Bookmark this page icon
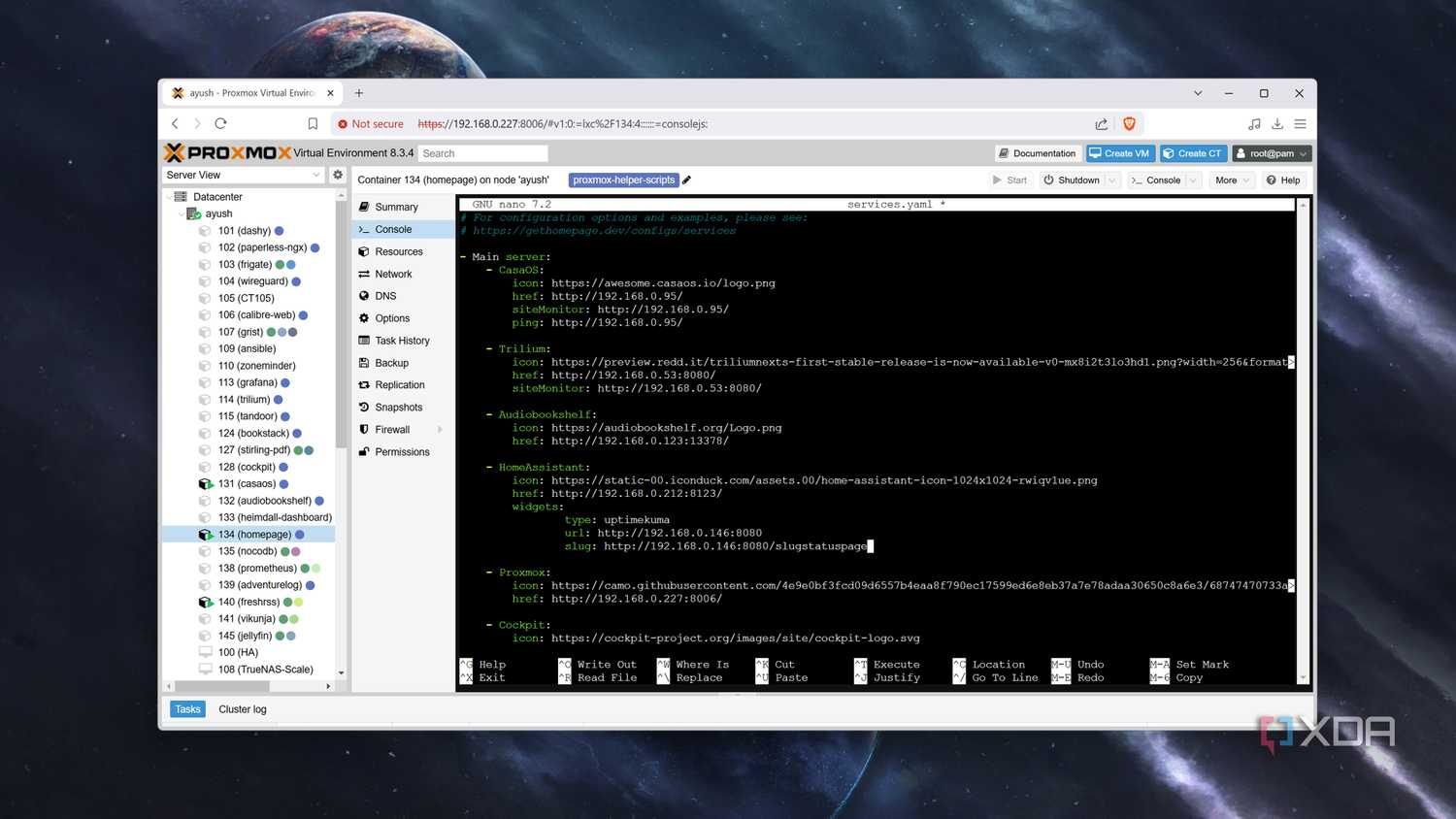Screen dimensions: 1456x819 click(x=313, y=123)
